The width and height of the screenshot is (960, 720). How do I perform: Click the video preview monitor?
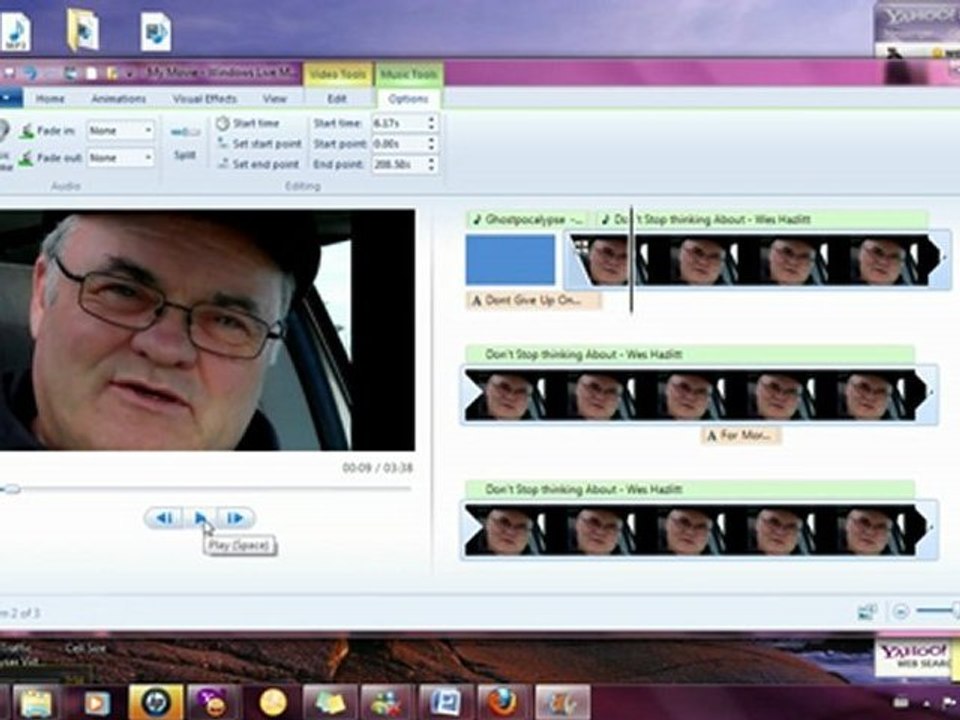click(x=207, y=330)
